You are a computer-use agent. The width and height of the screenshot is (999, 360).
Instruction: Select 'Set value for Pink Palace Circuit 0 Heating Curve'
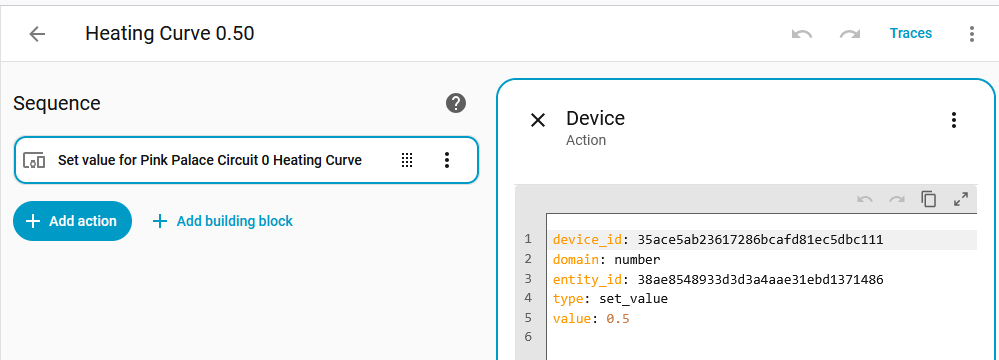210,161
